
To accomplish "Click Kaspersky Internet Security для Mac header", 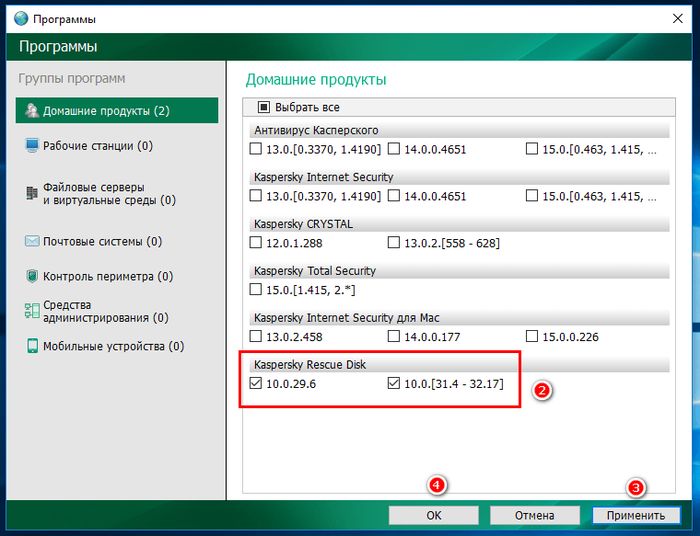I will [459, 318].
